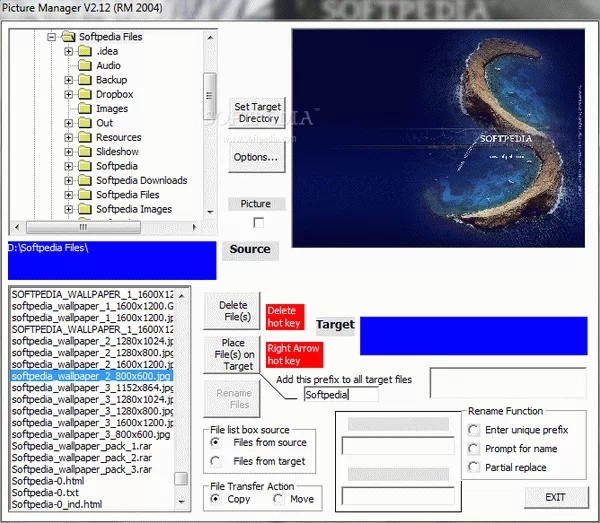The height and width of the screenshot is (523, 600).
Task: Expand the Resources folder node
Action: tap(68, 137)
